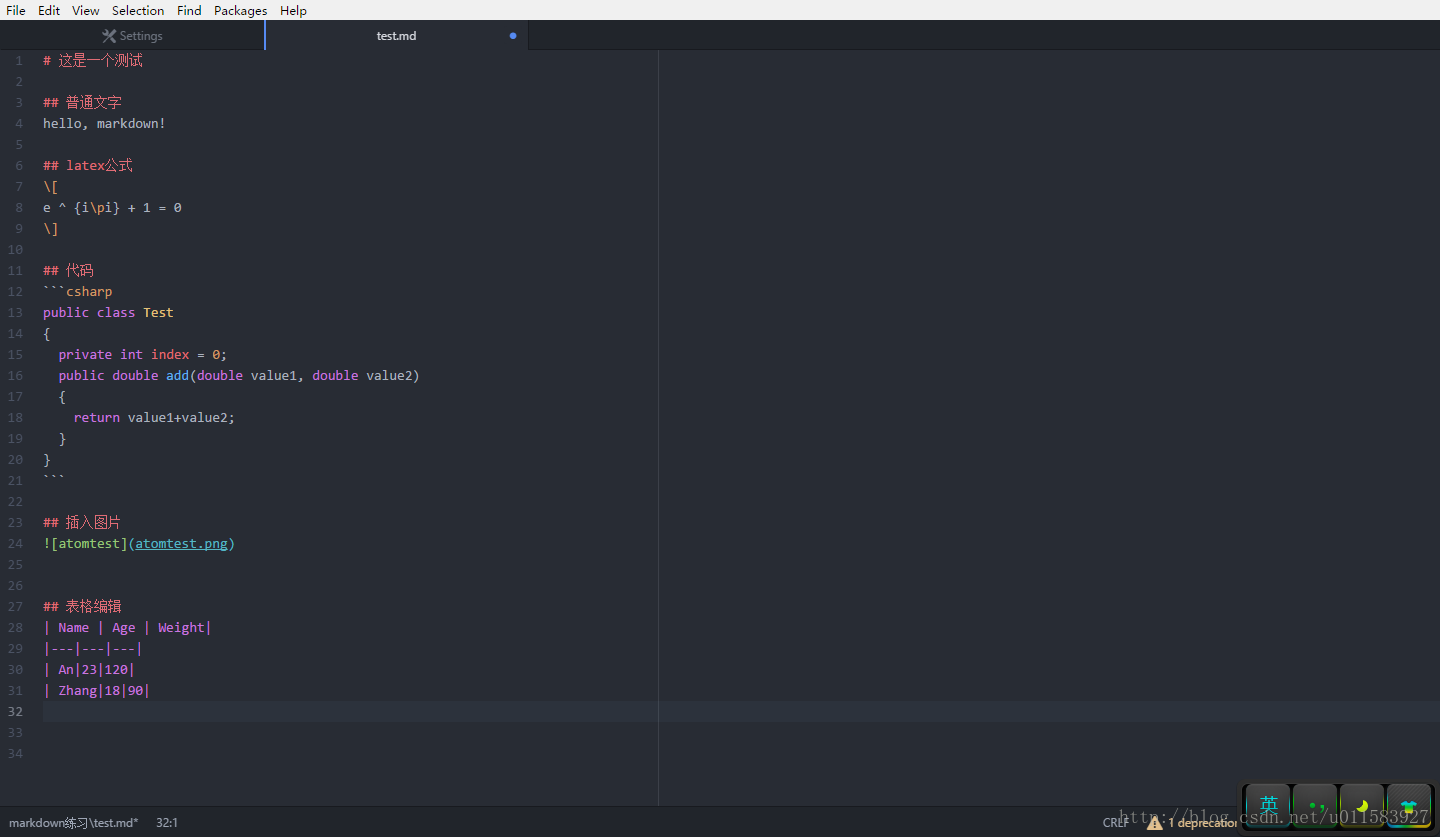Click the file path in status bar
The height and width of the screenshot is (837, 1440).
(x=74, y=823)
